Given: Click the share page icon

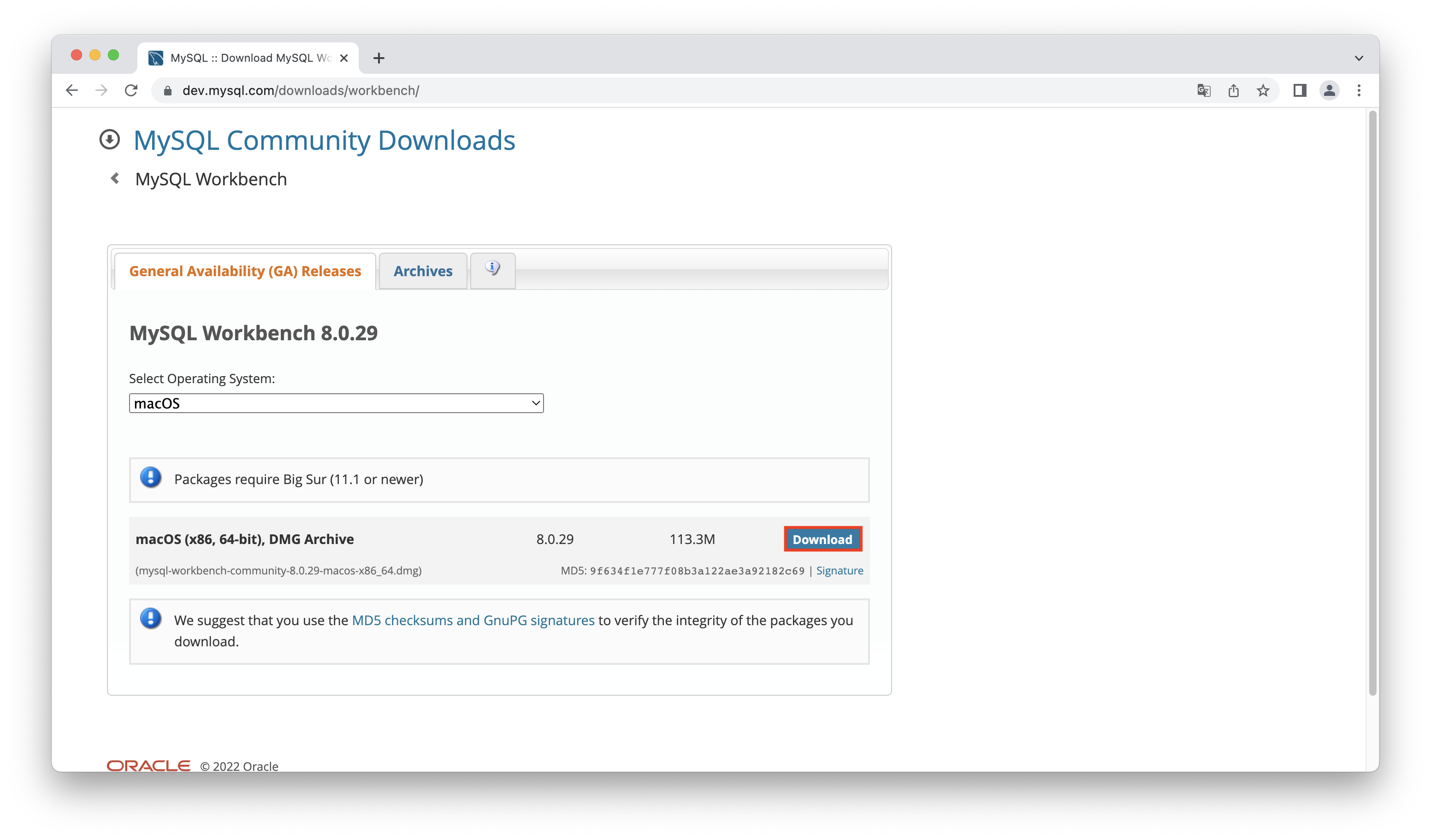Looking at the screenshot, I should click(1233, 90).
